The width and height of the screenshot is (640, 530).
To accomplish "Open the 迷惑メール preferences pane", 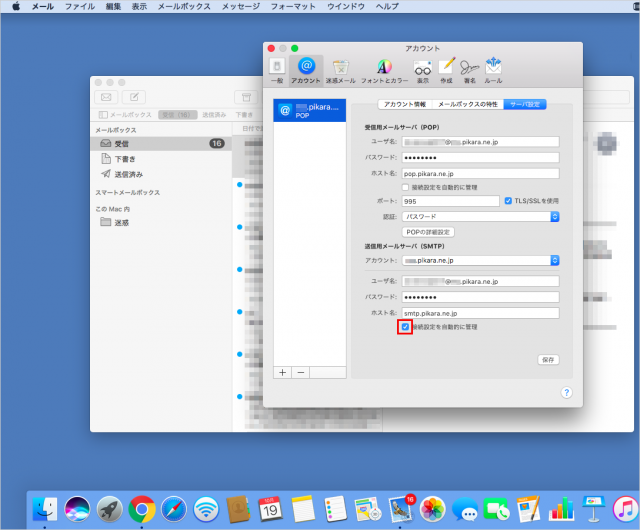I will 340,71.
